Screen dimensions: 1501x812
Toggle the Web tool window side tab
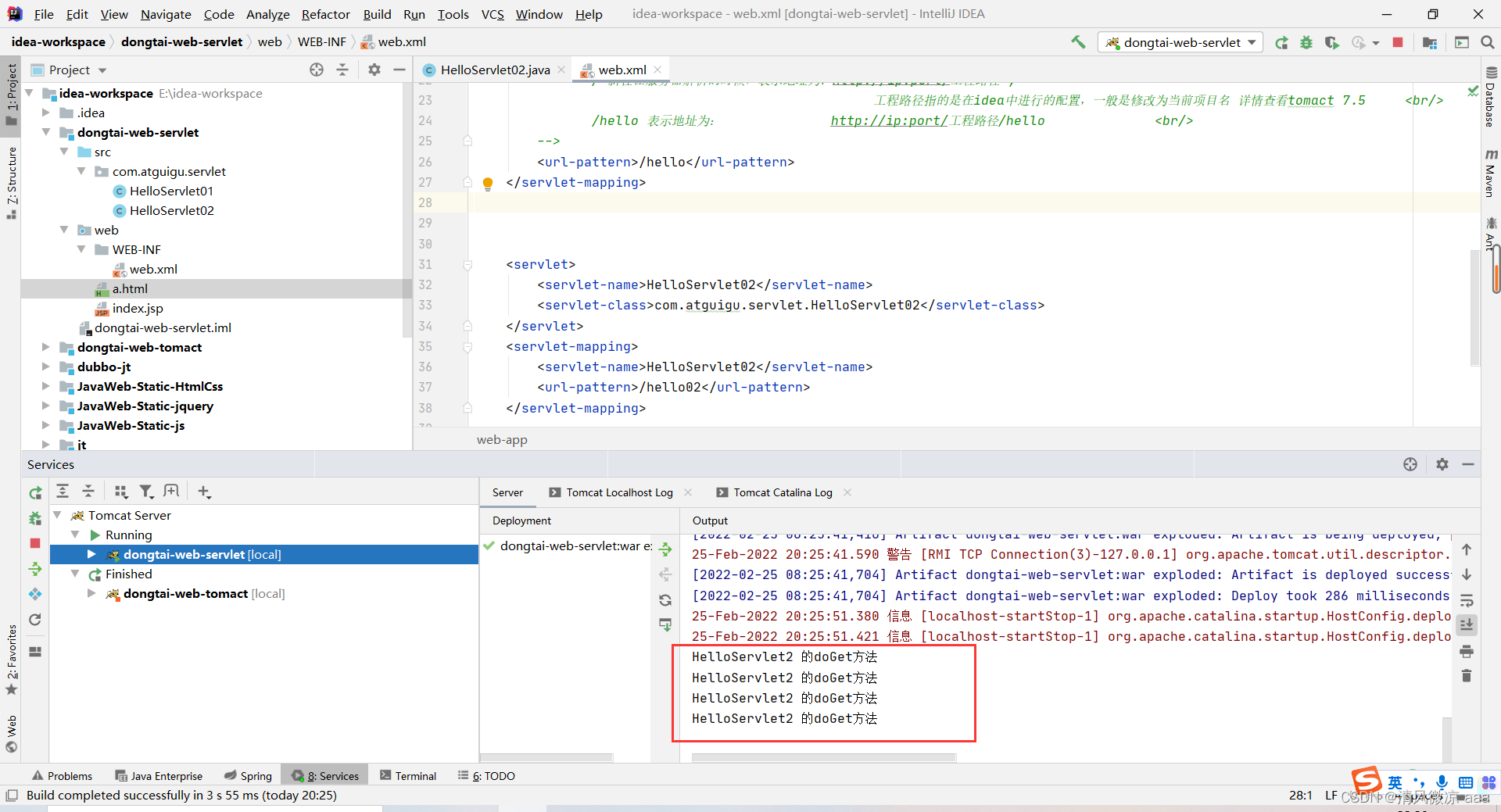pyautogui.click(x=11, y=735)
